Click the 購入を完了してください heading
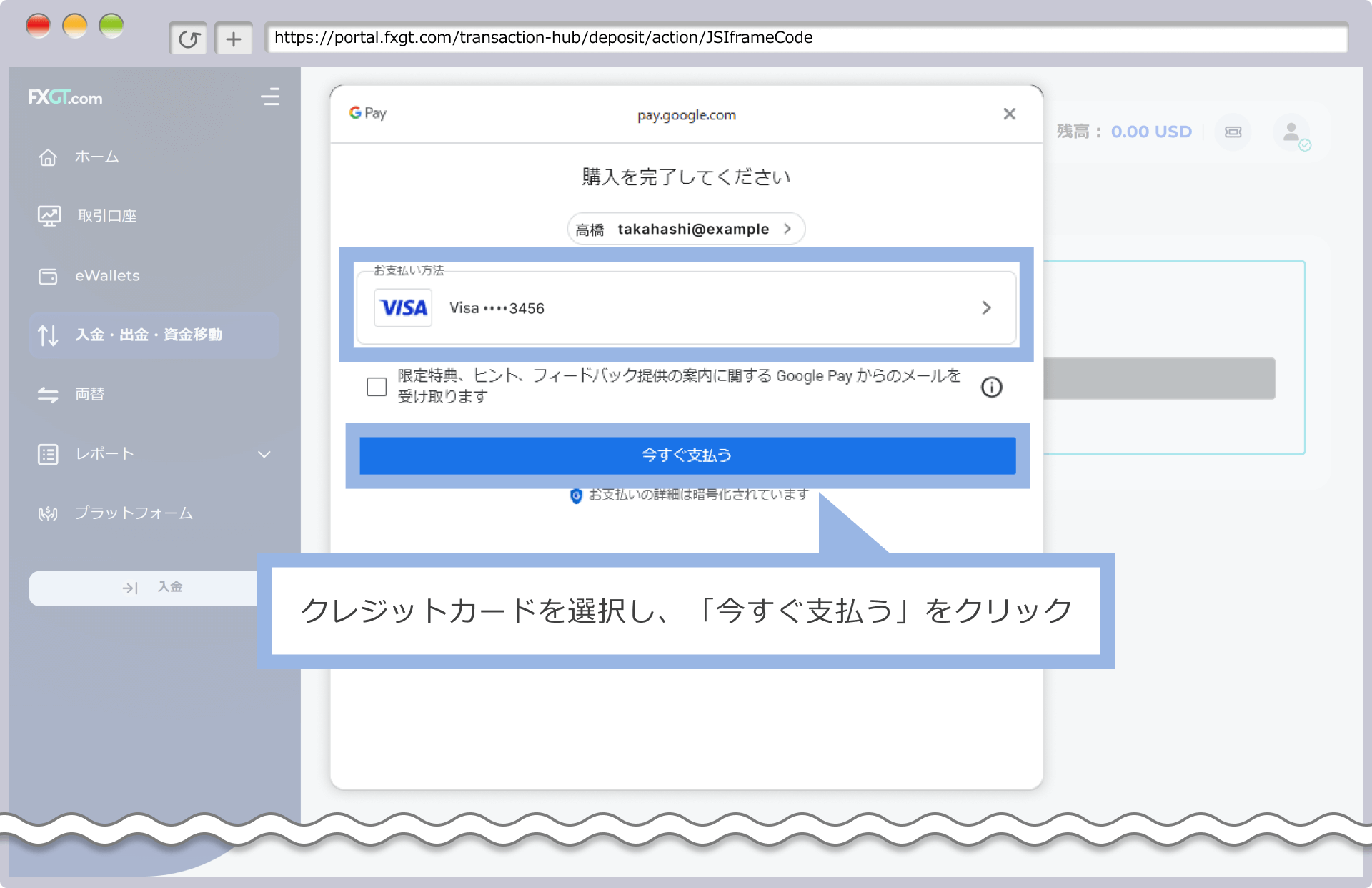 (x=686, y=177)
